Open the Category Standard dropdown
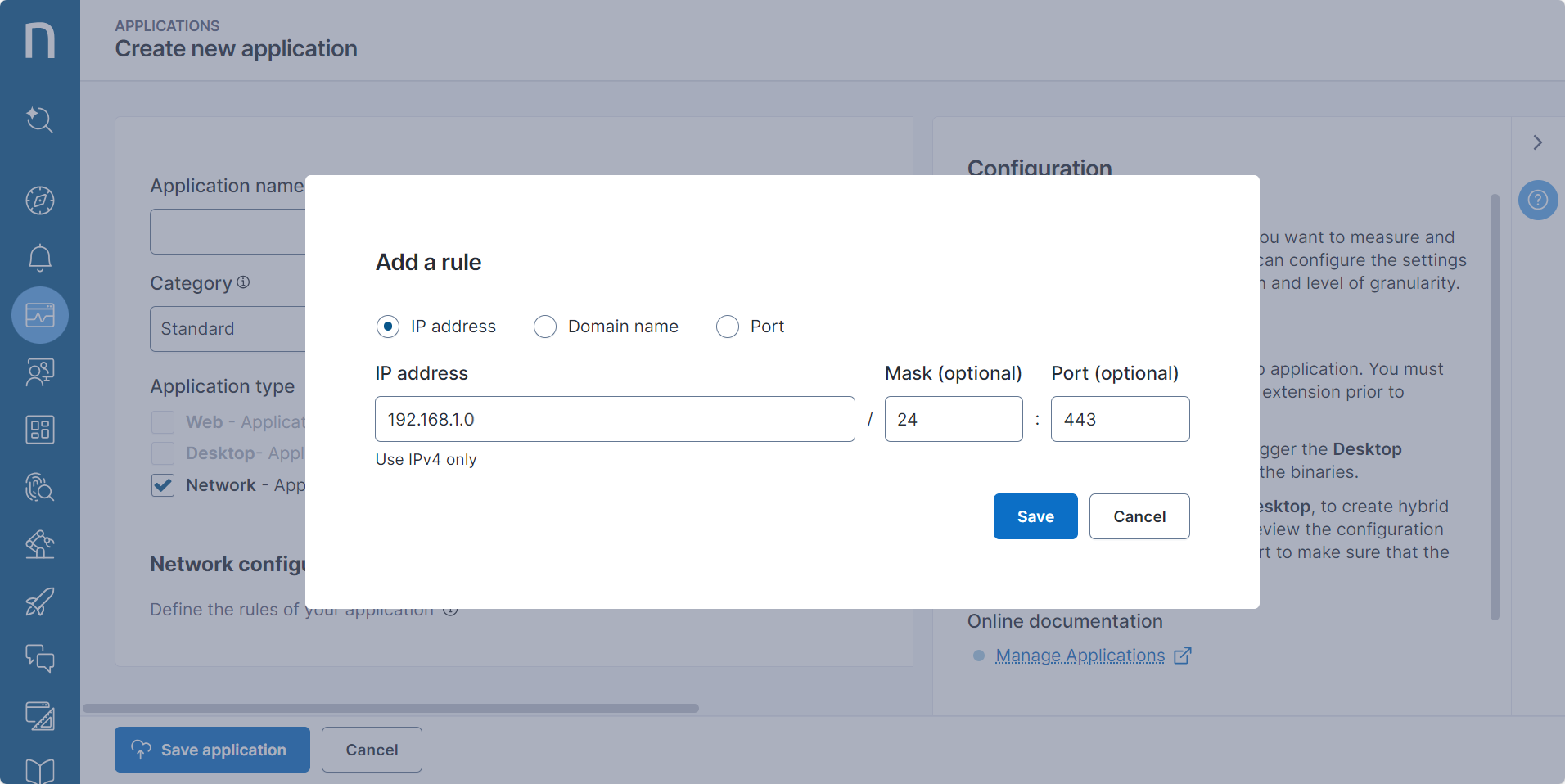Screen dimensions: 1565x784 click(x=228, y=329)
